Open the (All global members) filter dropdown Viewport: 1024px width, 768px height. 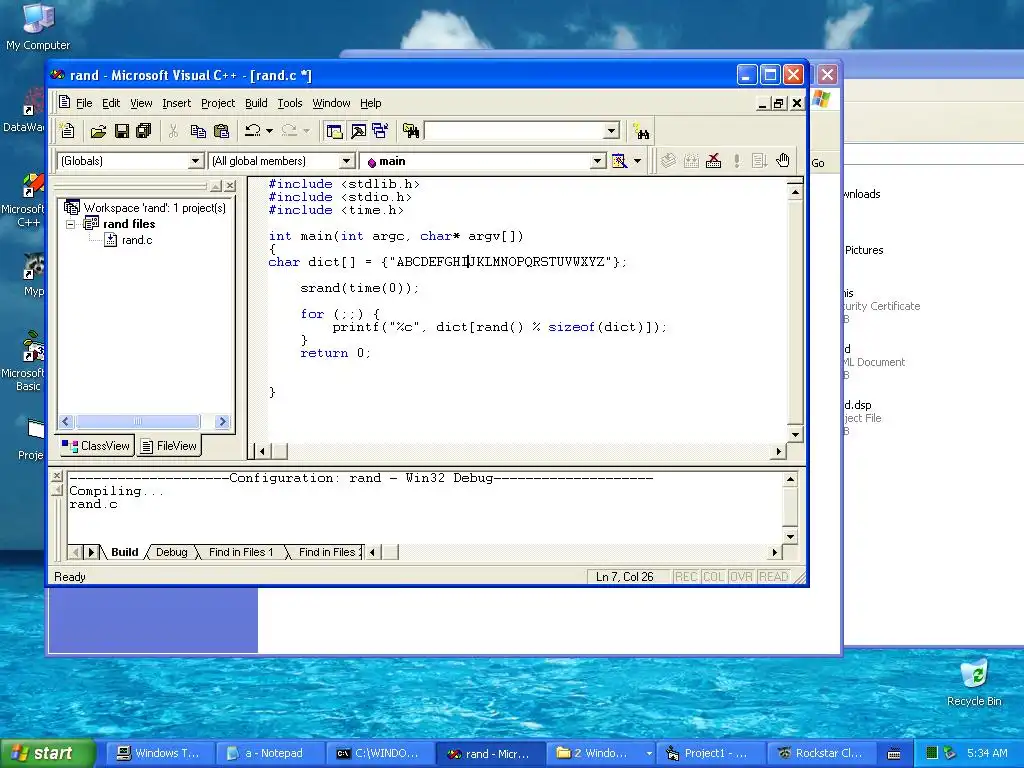346,161
